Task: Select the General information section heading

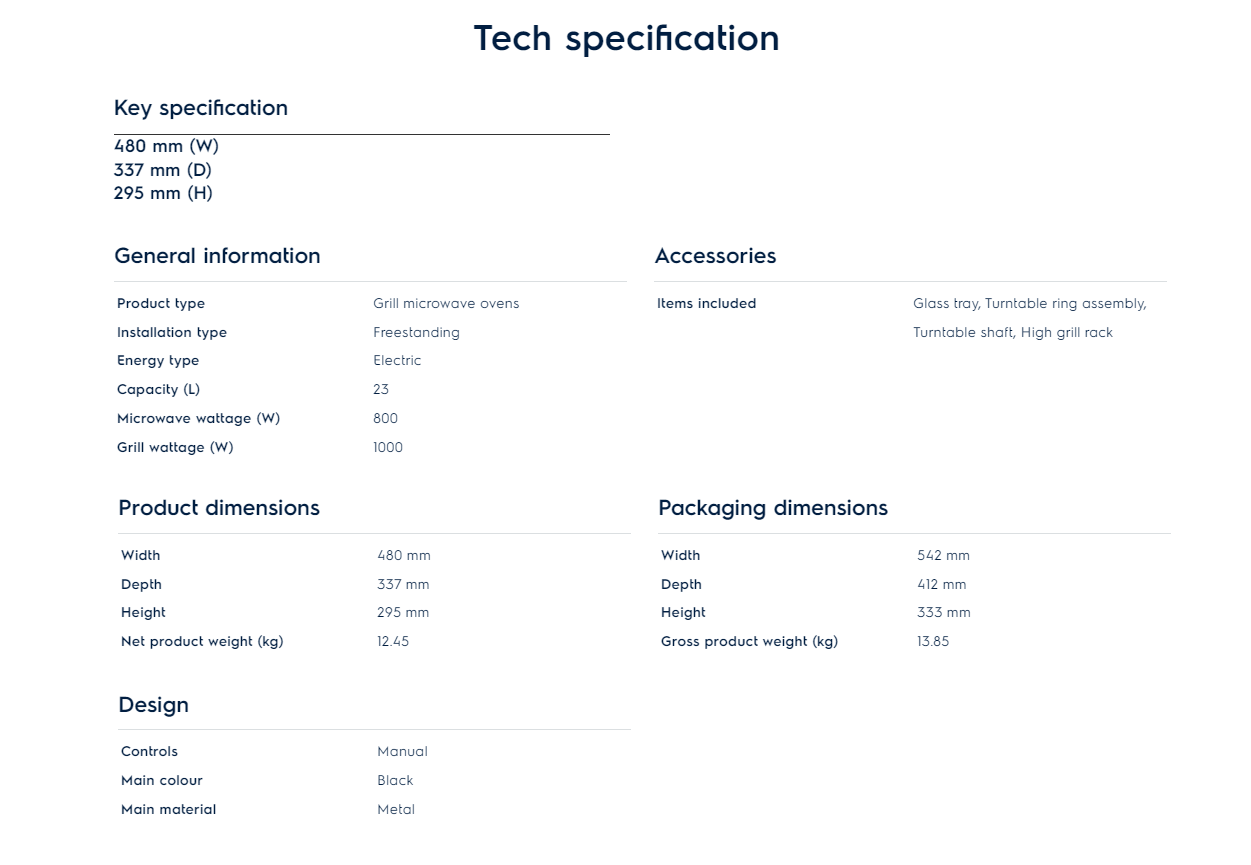Action: pos(217,256)
